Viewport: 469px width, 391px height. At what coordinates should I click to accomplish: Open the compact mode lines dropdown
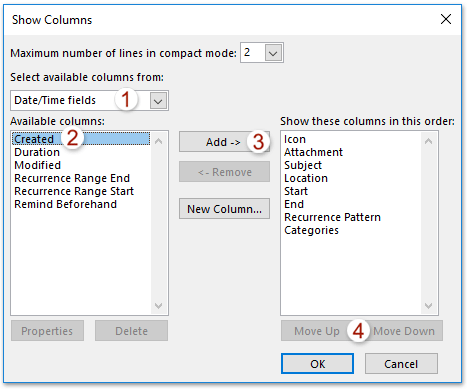(x=273, y=53)
